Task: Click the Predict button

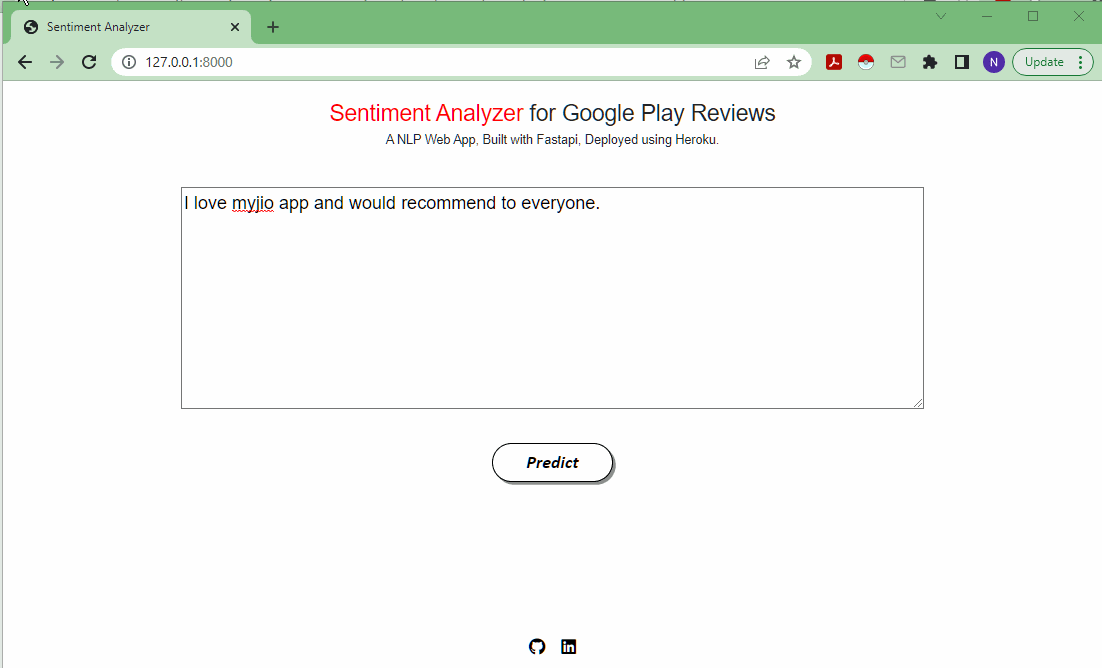Action: [x=552, y=463]
